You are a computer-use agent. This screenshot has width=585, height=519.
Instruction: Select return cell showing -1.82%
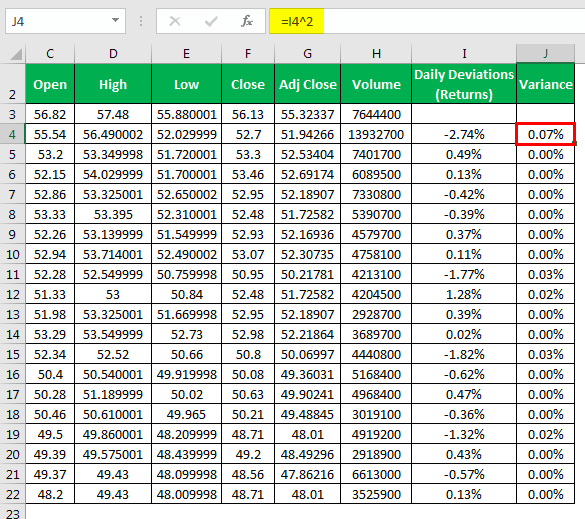[x=464, y=354]
